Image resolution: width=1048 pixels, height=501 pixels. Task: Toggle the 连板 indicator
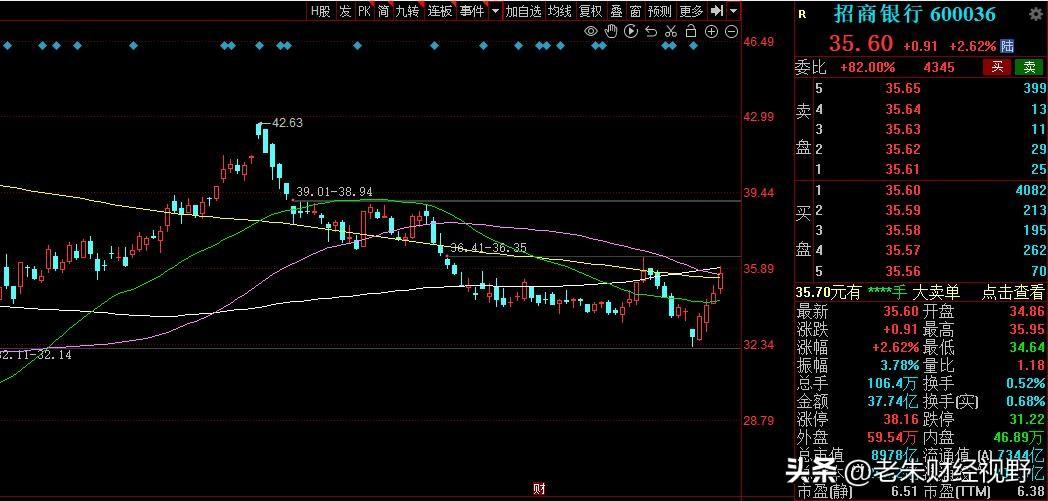tap(440, 11)
